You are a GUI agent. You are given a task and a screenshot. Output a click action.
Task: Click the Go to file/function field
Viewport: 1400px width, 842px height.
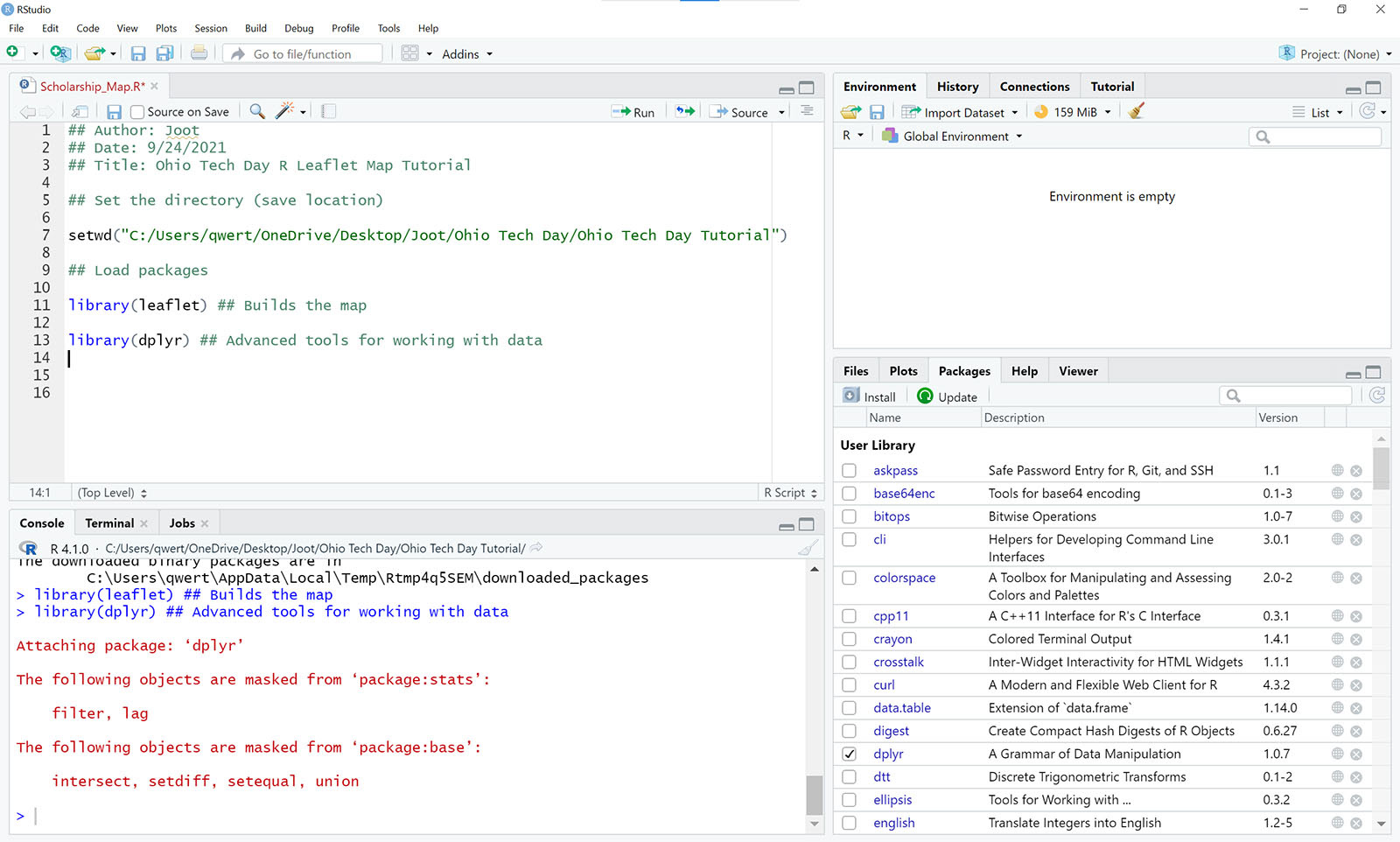click(303, 53)
